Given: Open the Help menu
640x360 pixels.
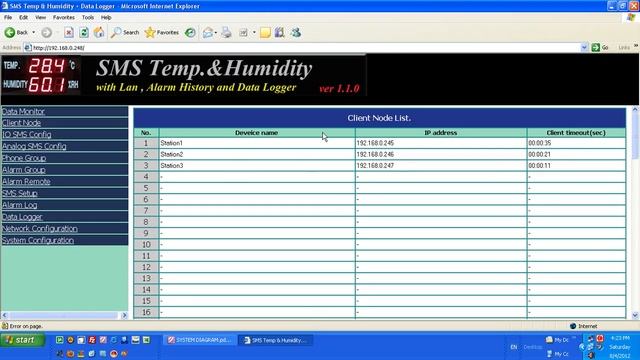Looking at the screenshot, I should 106,18.
